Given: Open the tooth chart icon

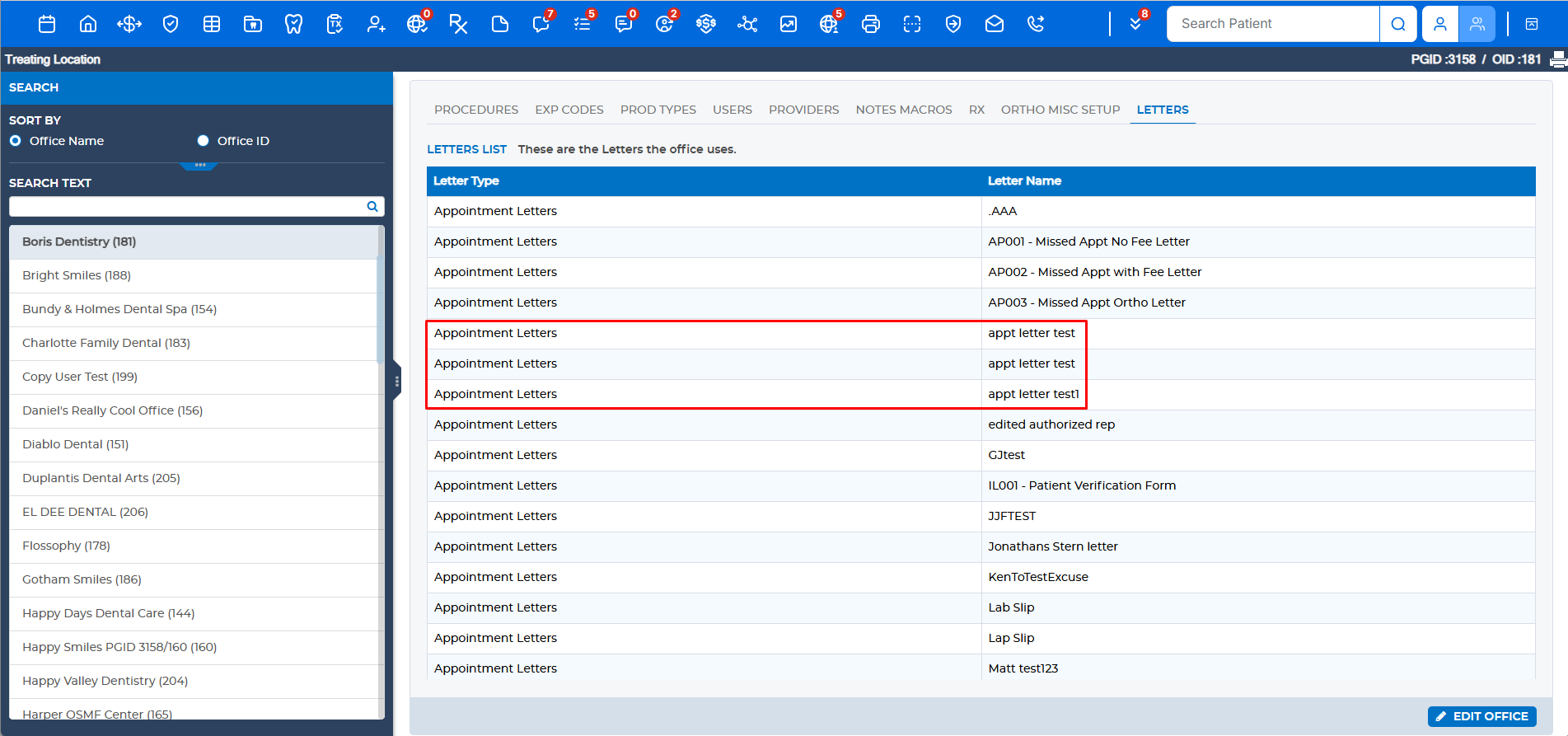Looking at the screenshot, I should coord(293,24).
